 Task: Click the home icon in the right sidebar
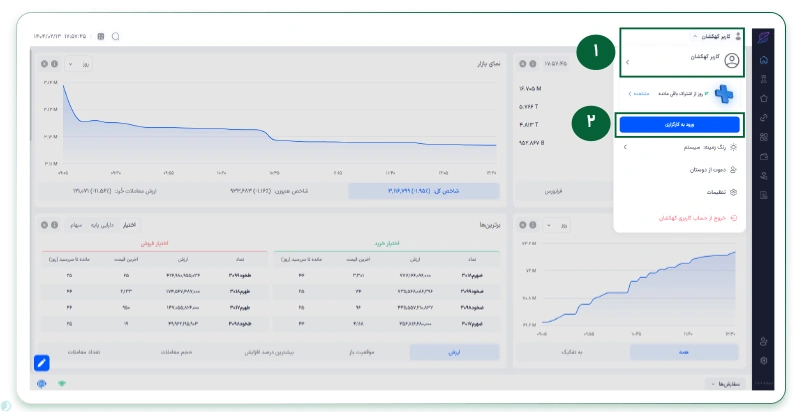click(764, 61)
